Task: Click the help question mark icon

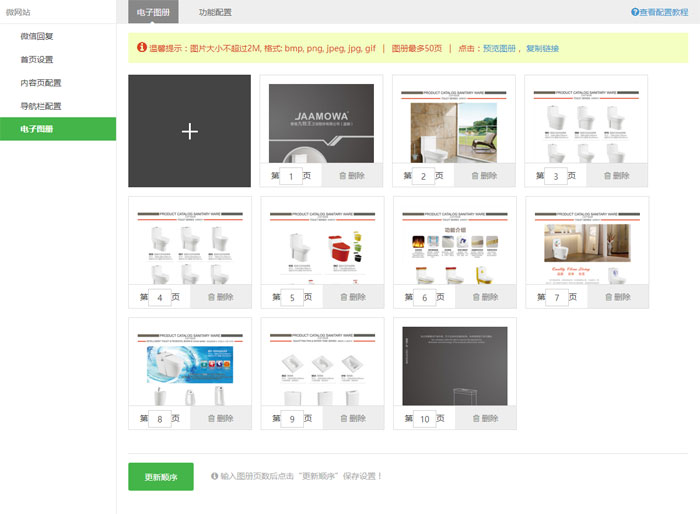Action: click(x=635, y=12)
